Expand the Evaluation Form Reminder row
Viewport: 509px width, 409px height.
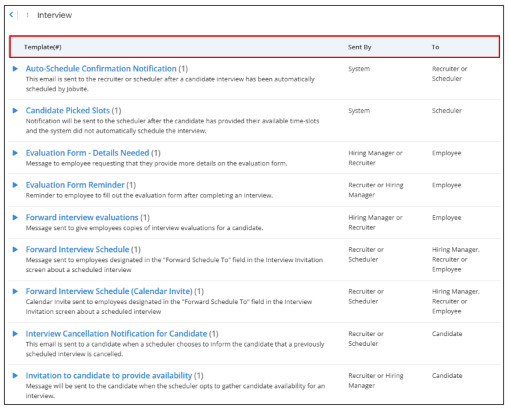tap(15, 185)
